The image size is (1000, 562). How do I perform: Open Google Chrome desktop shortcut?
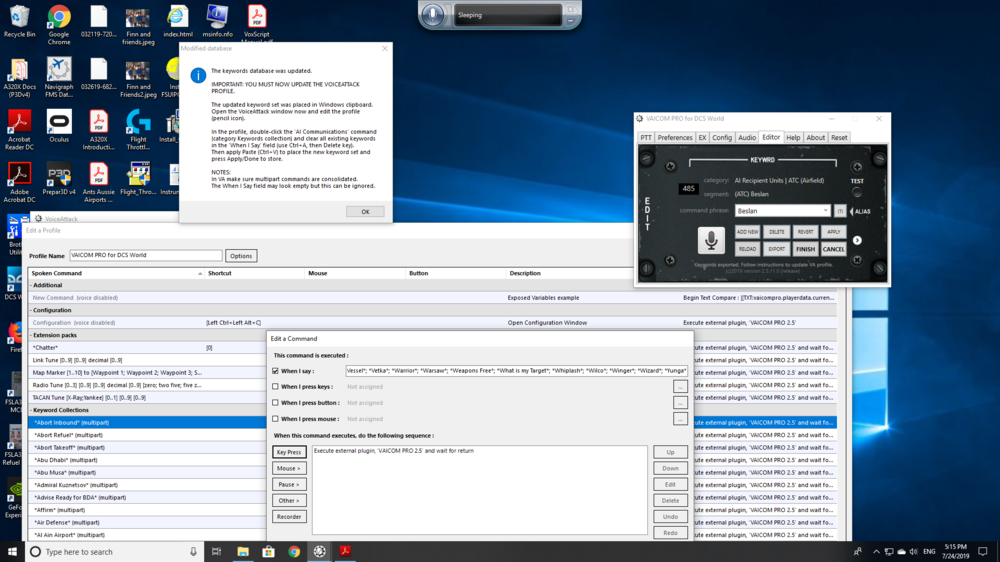(59, 18)
